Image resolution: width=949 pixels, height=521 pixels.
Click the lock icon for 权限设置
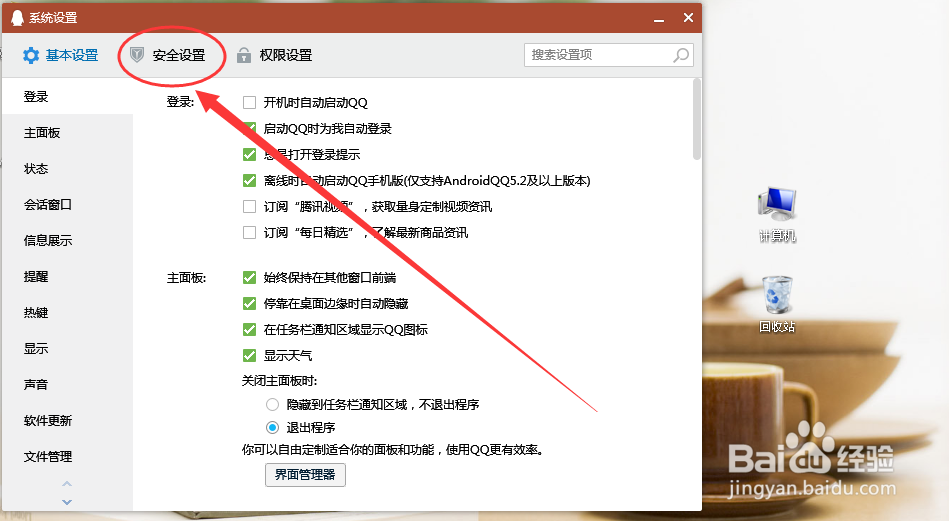point(243,55)
